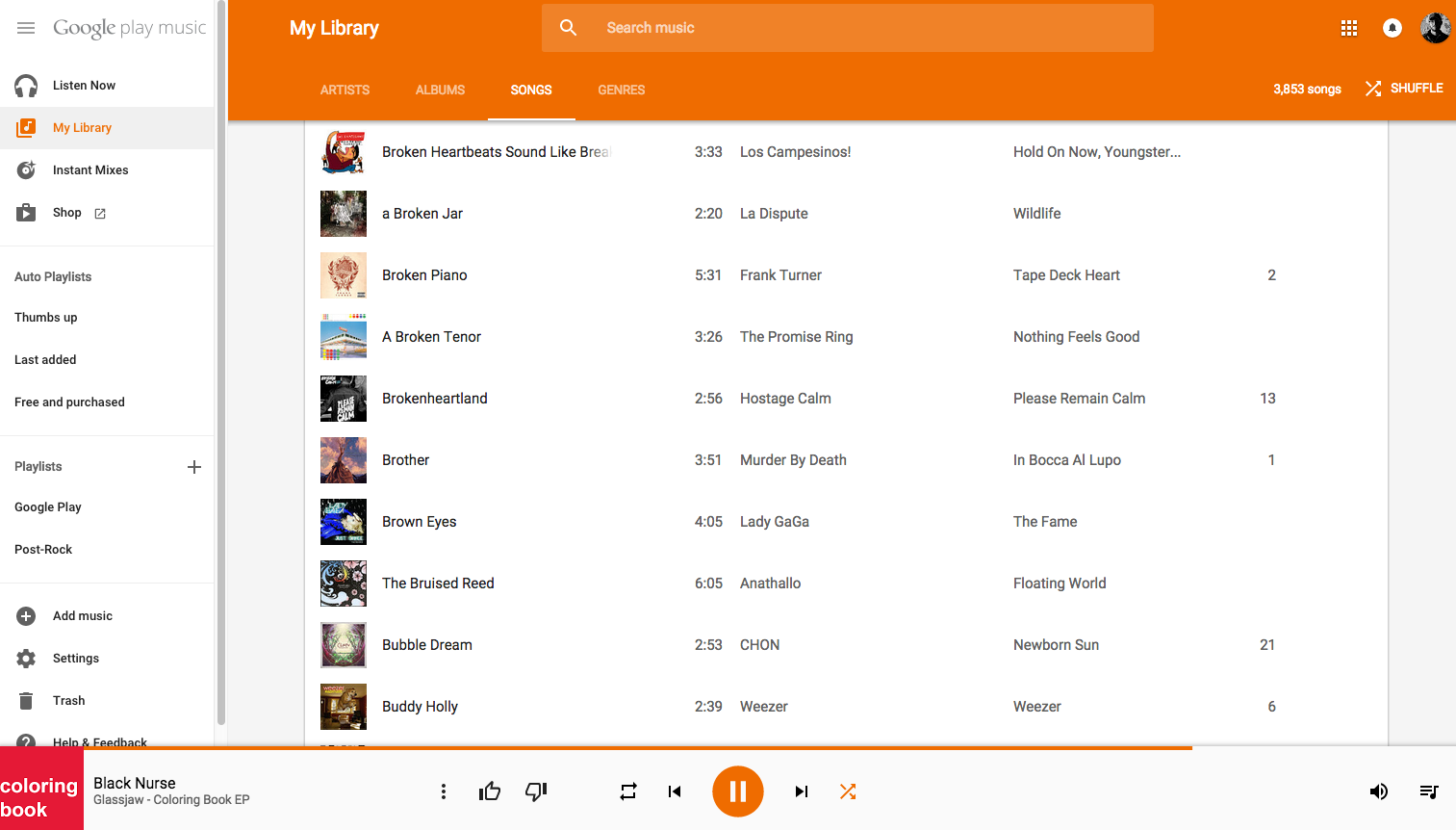
Task: Switch to the Genres tab
Action: 622,90
